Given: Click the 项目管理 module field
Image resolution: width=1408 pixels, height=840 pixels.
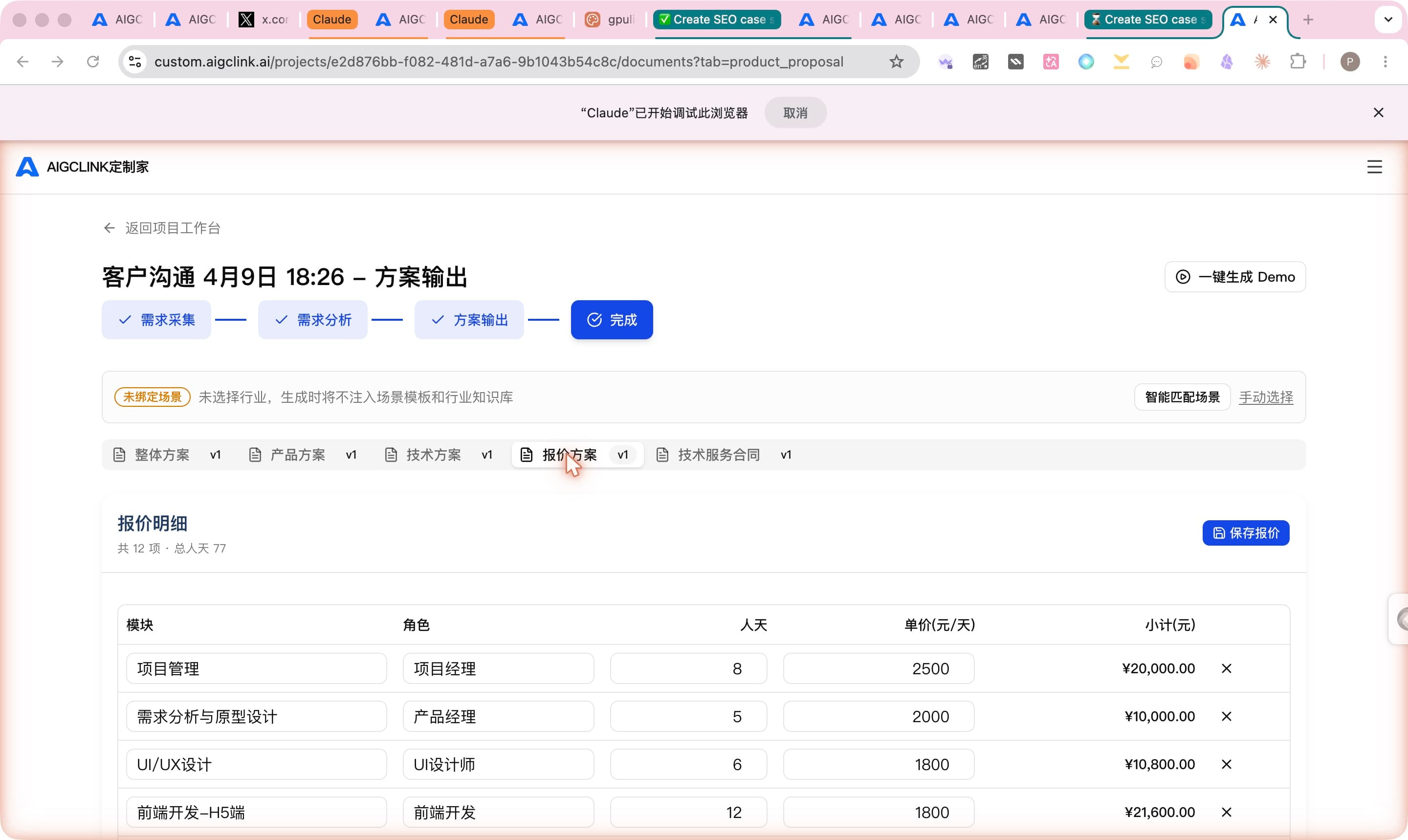Looking at the screenshot, I should (256, 668).
